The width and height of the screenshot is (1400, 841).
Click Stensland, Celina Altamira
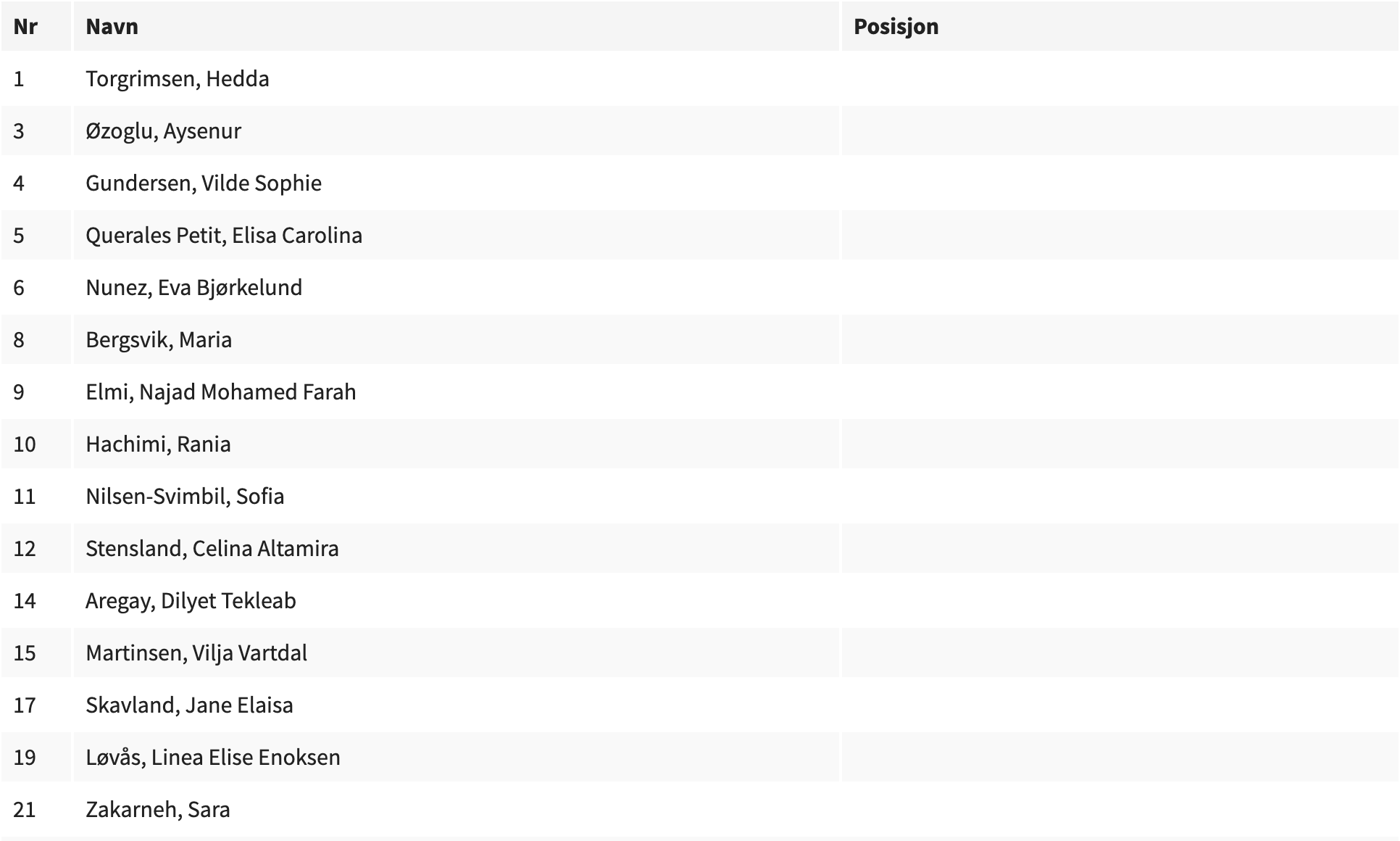212,549
